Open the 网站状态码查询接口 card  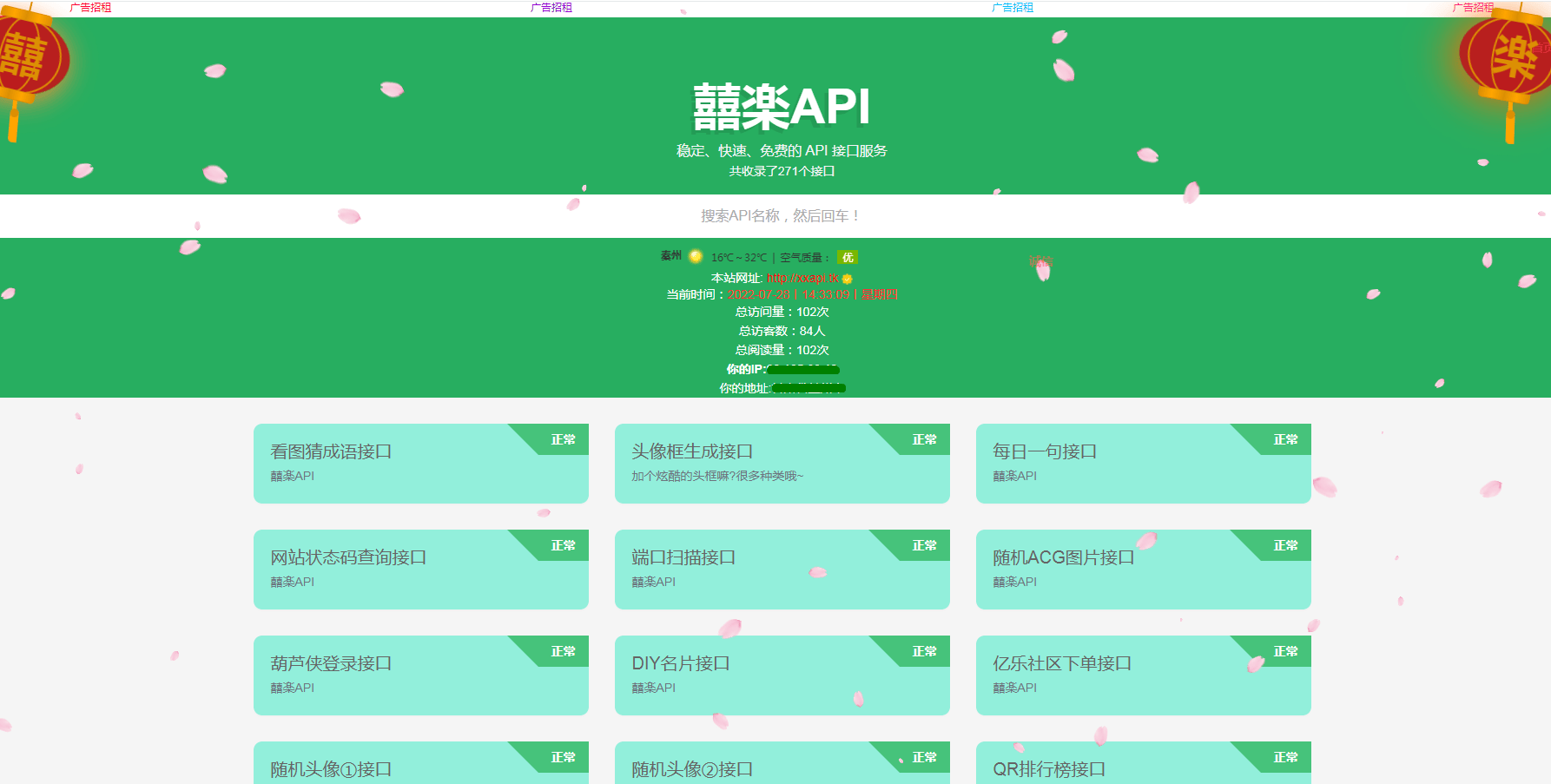pyautogui.click(x=421, y=570)
